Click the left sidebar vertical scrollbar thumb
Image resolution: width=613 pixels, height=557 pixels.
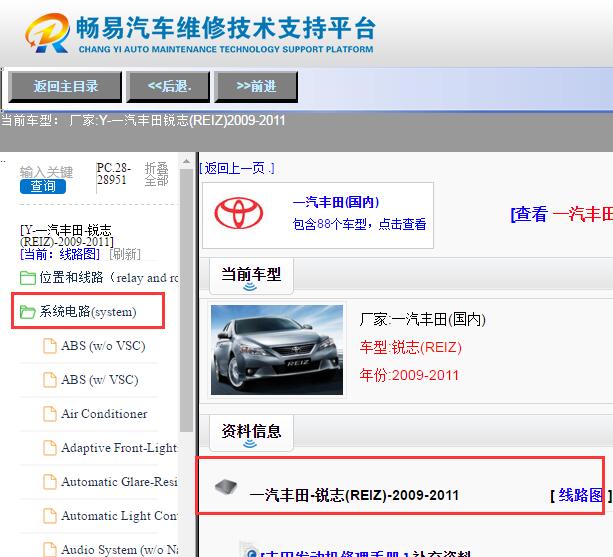(186, 300)
